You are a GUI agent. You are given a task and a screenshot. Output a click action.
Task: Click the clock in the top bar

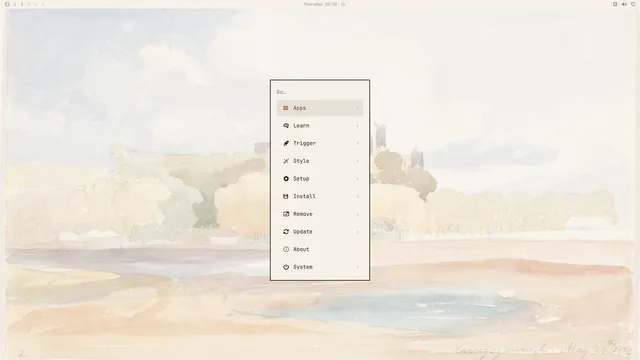click(320, 4)
